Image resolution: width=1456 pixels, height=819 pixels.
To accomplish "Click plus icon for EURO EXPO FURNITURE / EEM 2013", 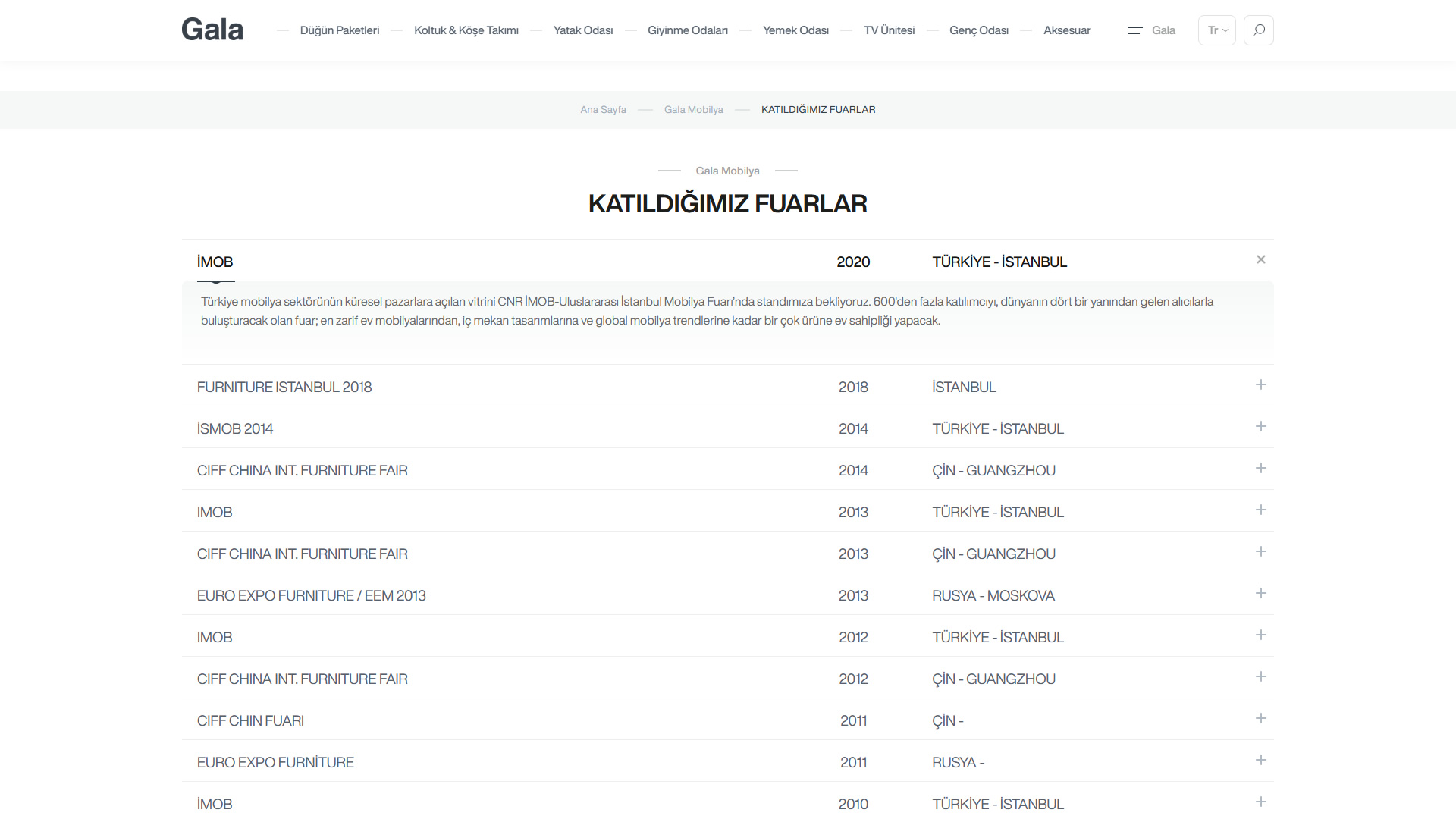I will (x=1260, y=594).
